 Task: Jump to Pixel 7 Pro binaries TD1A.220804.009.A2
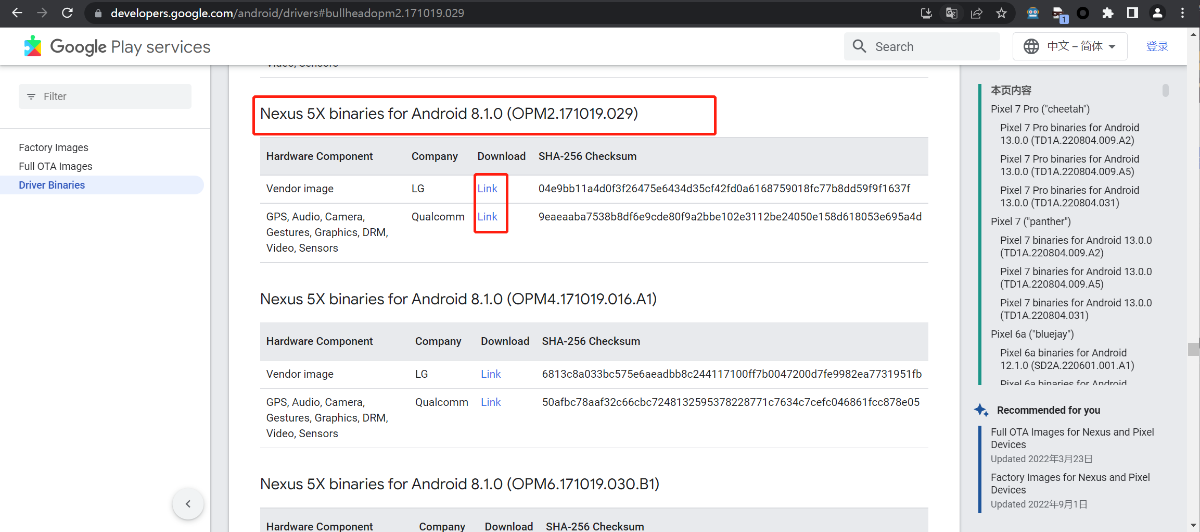pyautogui.click(x=1070, y=134)
